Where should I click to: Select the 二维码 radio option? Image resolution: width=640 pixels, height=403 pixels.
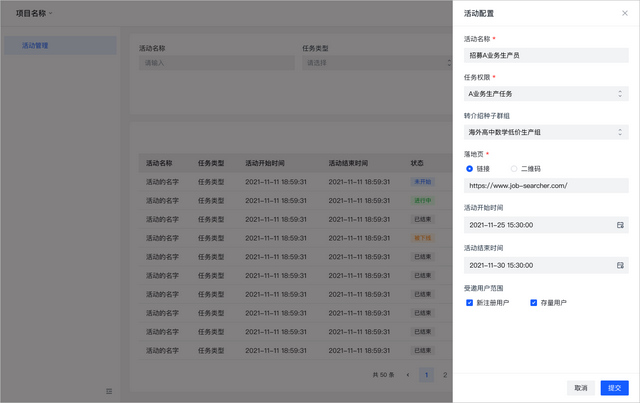(514, 169)
